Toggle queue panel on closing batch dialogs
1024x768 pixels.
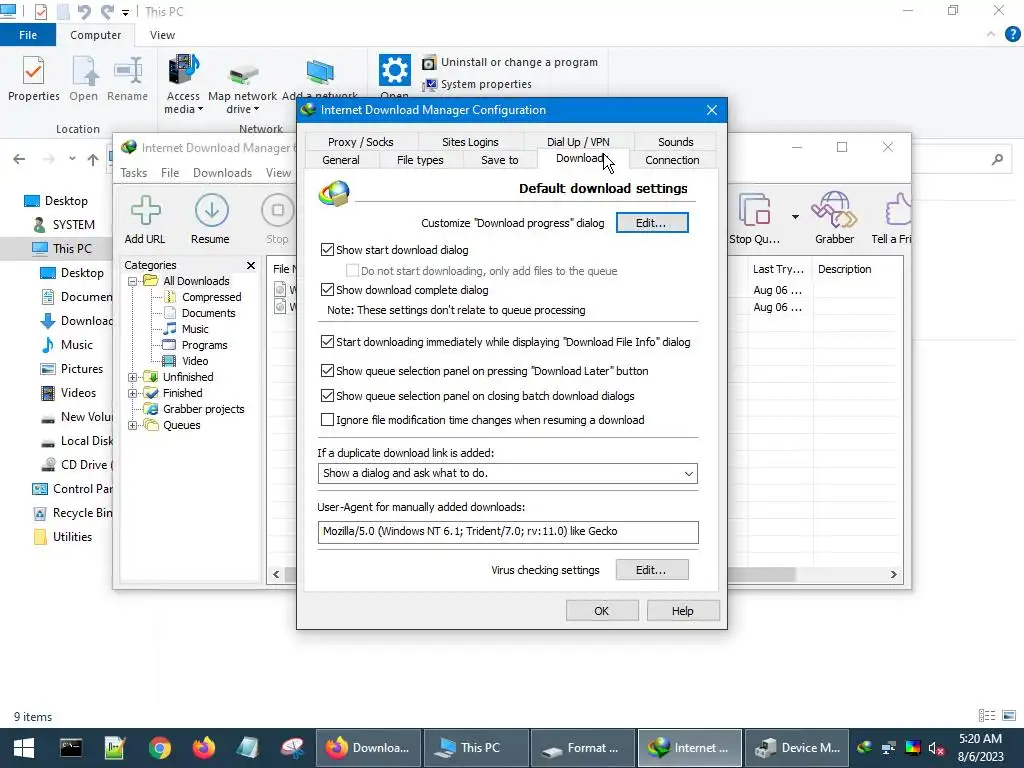[327, 396]
